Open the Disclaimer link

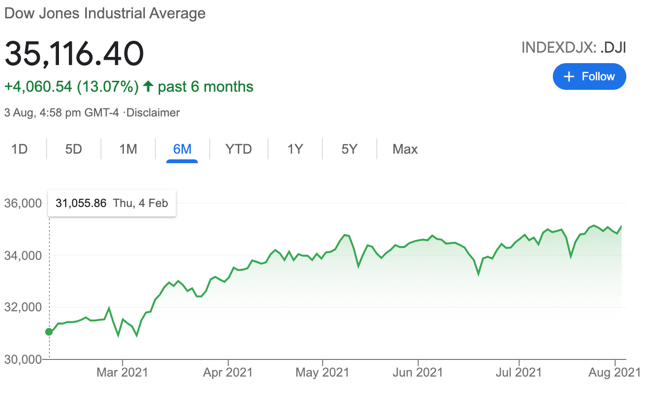153,113
